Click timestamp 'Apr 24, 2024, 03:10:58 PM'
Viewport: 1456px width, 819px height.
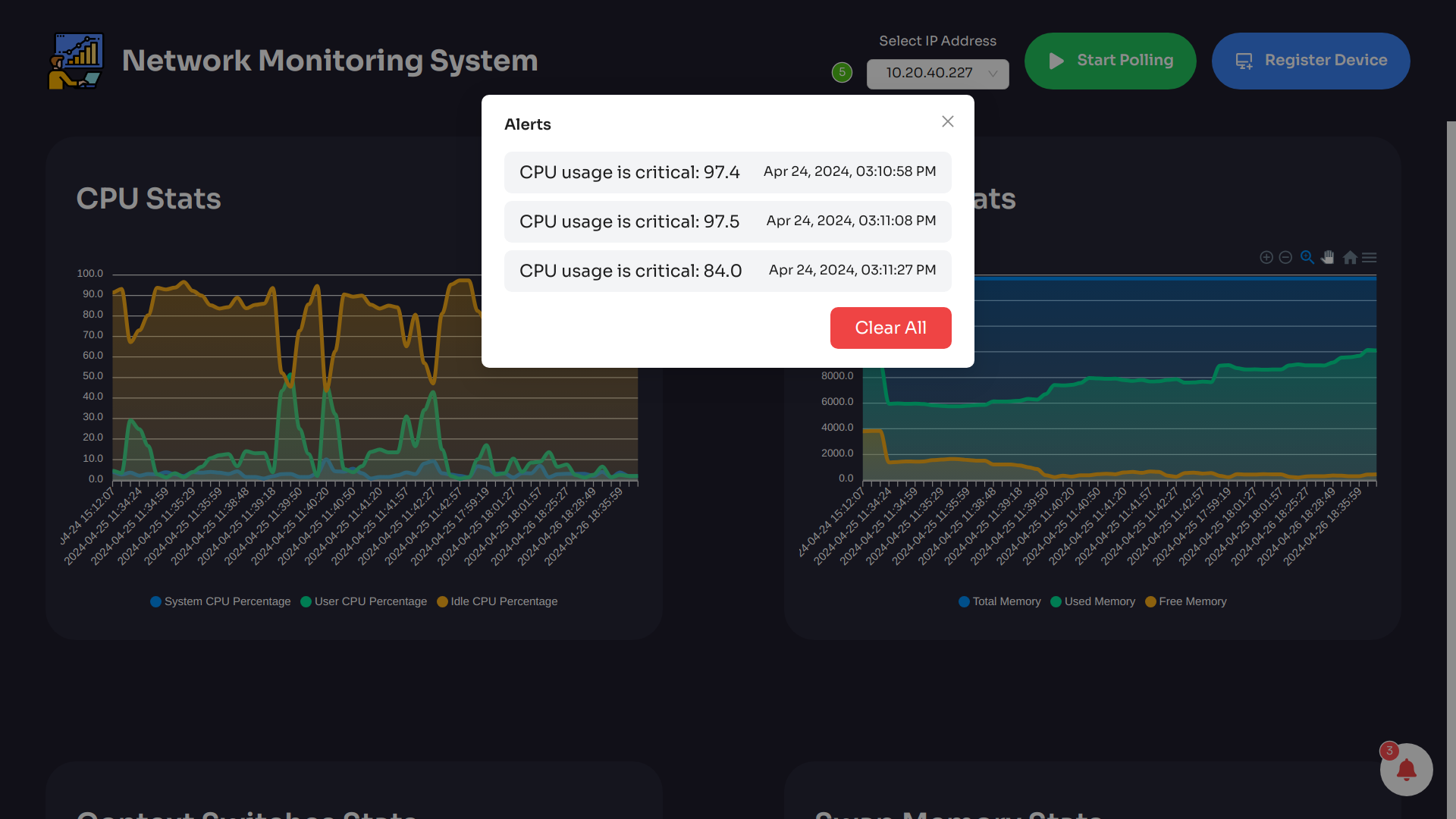pyautogui.click(x=849, y=171)
